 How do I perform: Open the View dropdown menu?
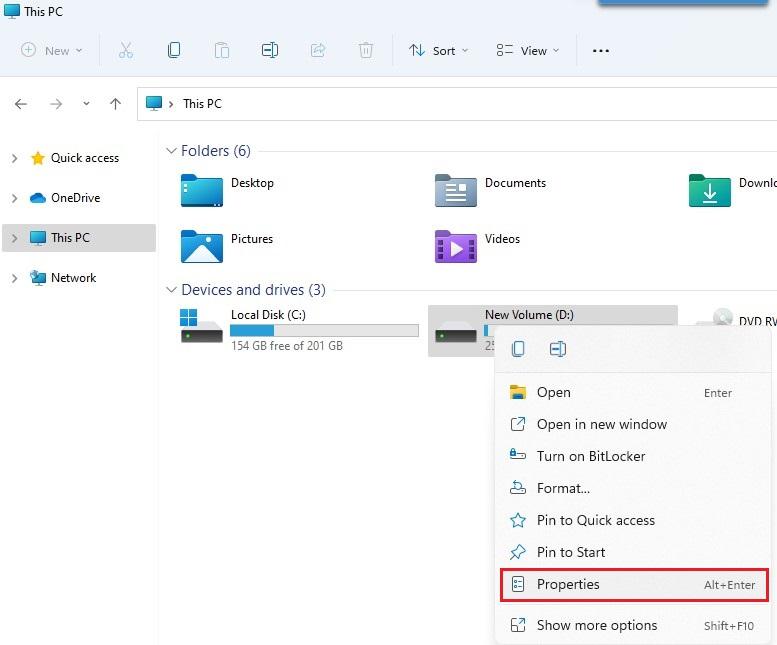click(x=528, y=51)
